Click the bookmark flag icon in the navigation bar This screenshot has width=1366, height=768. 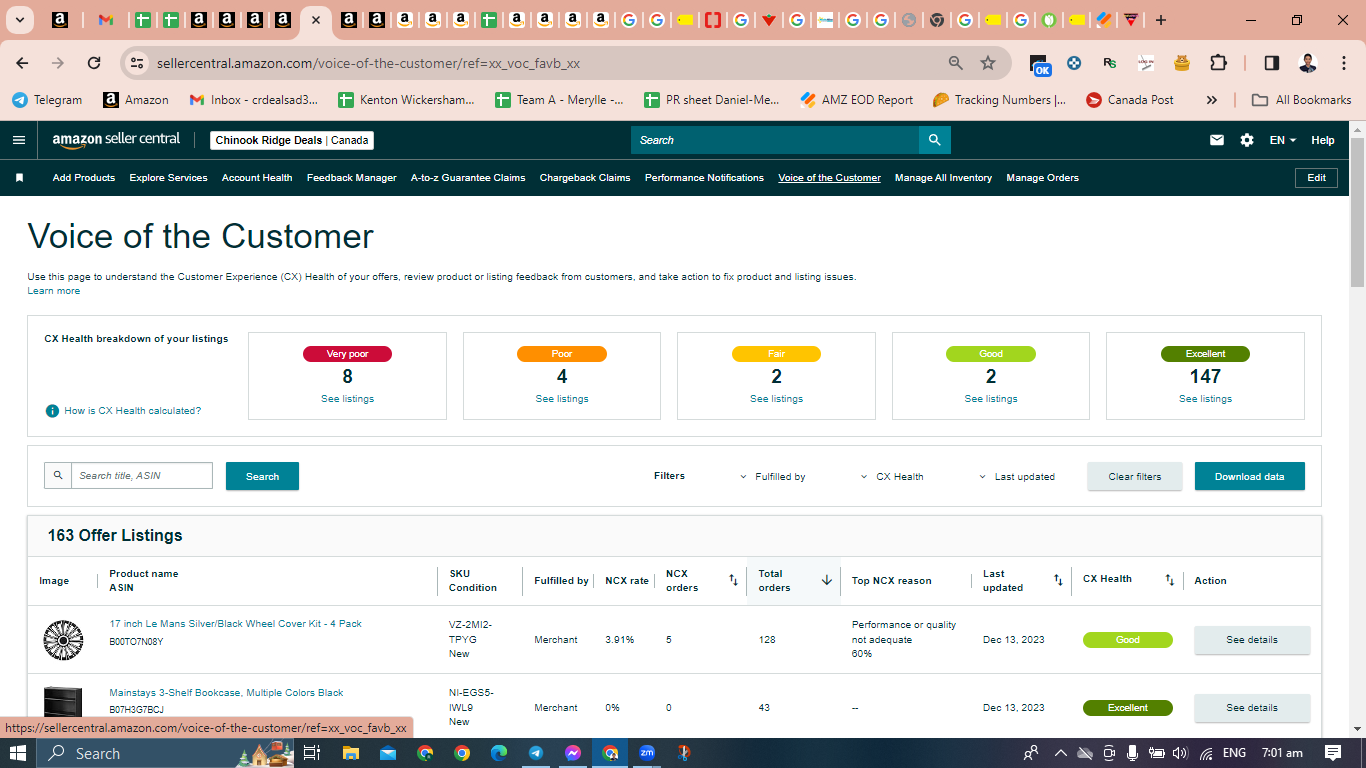pos(19,178)
